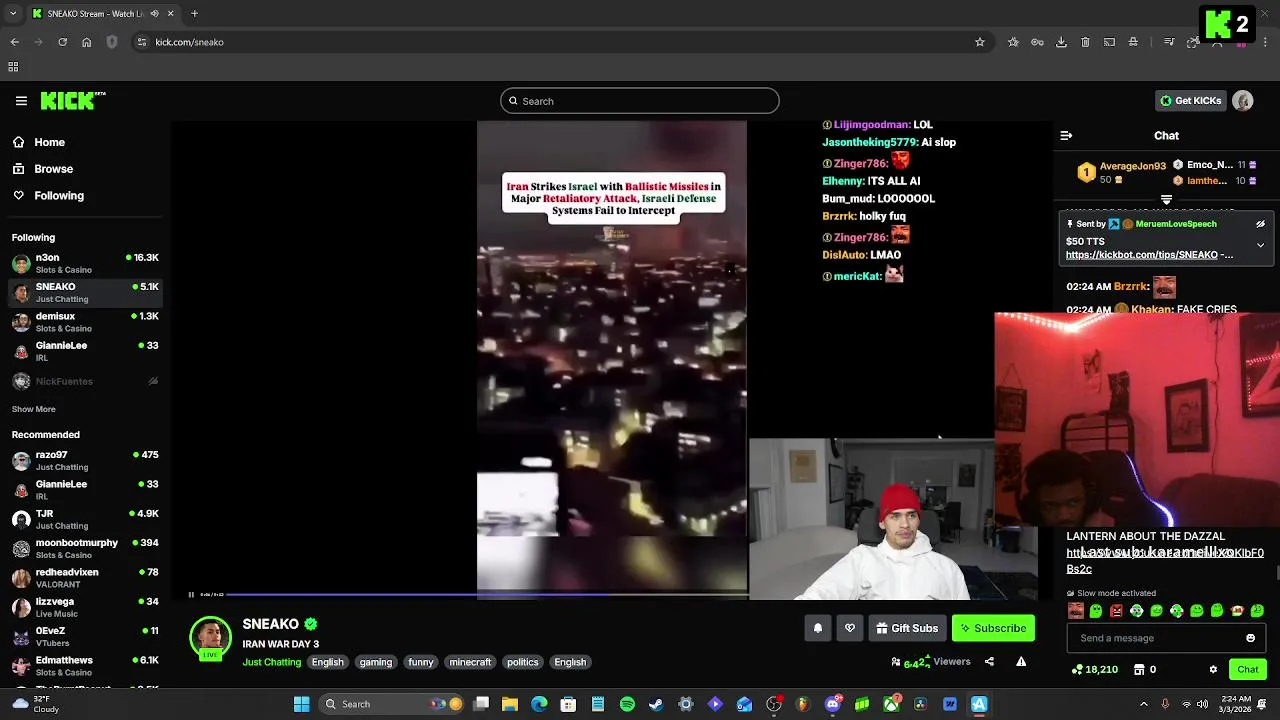The height and width of the screenshot is (720, 1280).
Task: Click the Gift Subs button
Action: [907, 628]
